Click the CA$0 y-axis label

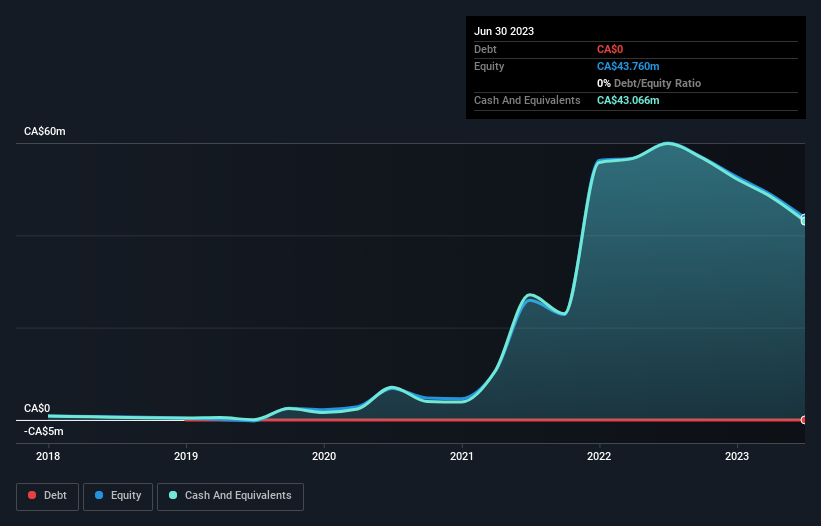coord(37,408)
